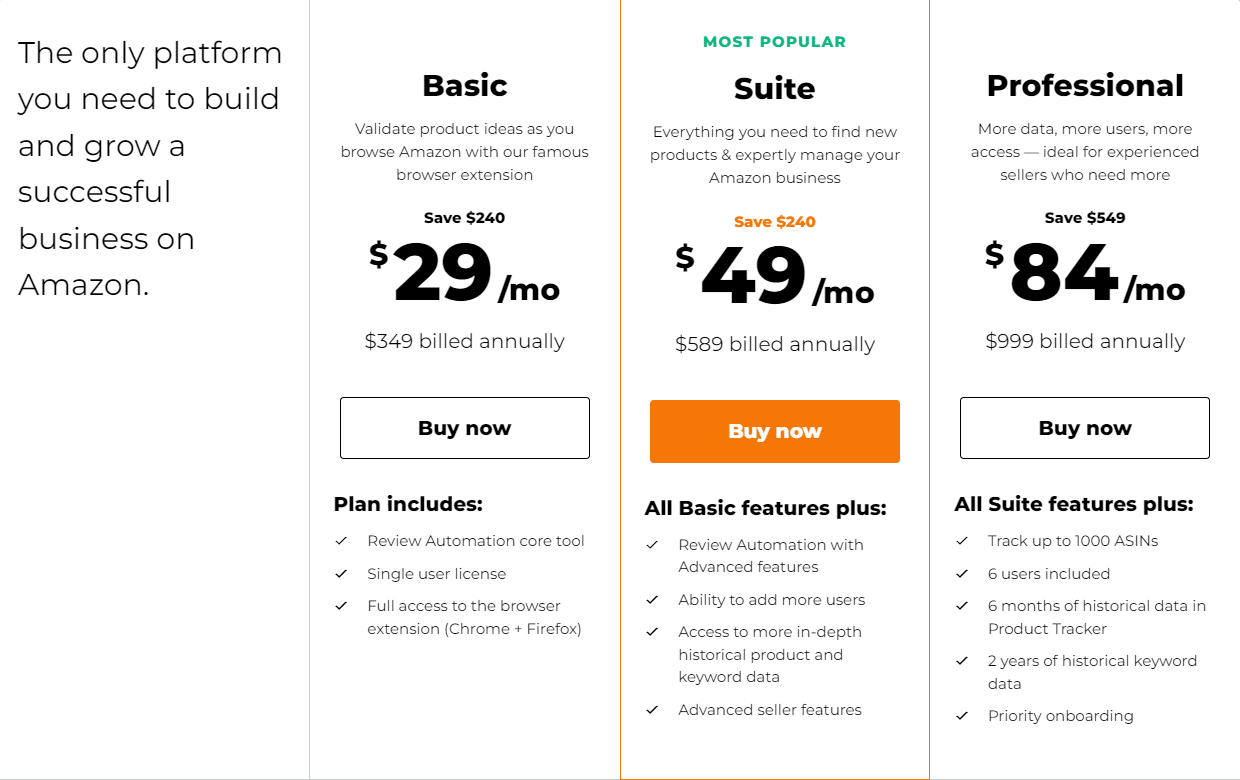Click the $349 billed annually text

tap(464, 341)
